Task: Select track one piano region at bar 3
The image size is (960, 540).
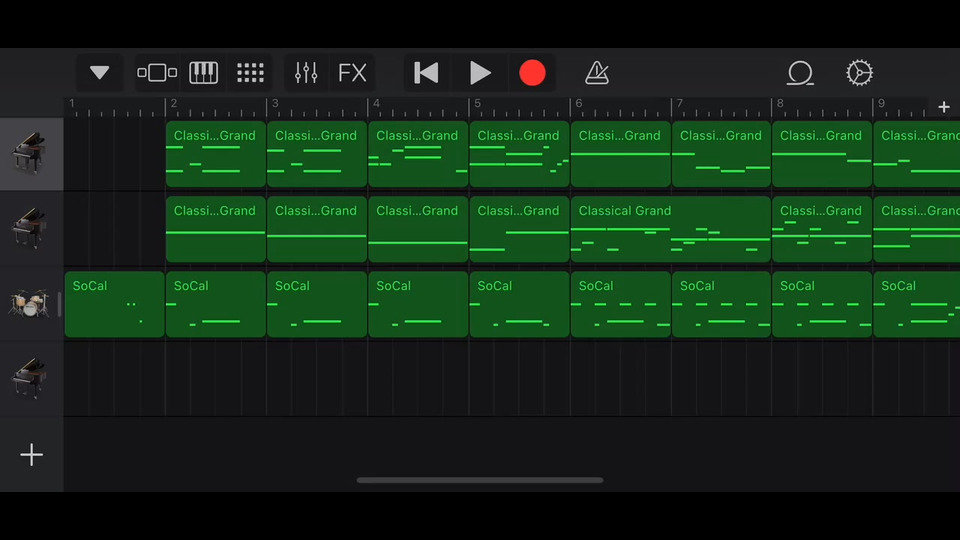Action: (x=317, y=154)
